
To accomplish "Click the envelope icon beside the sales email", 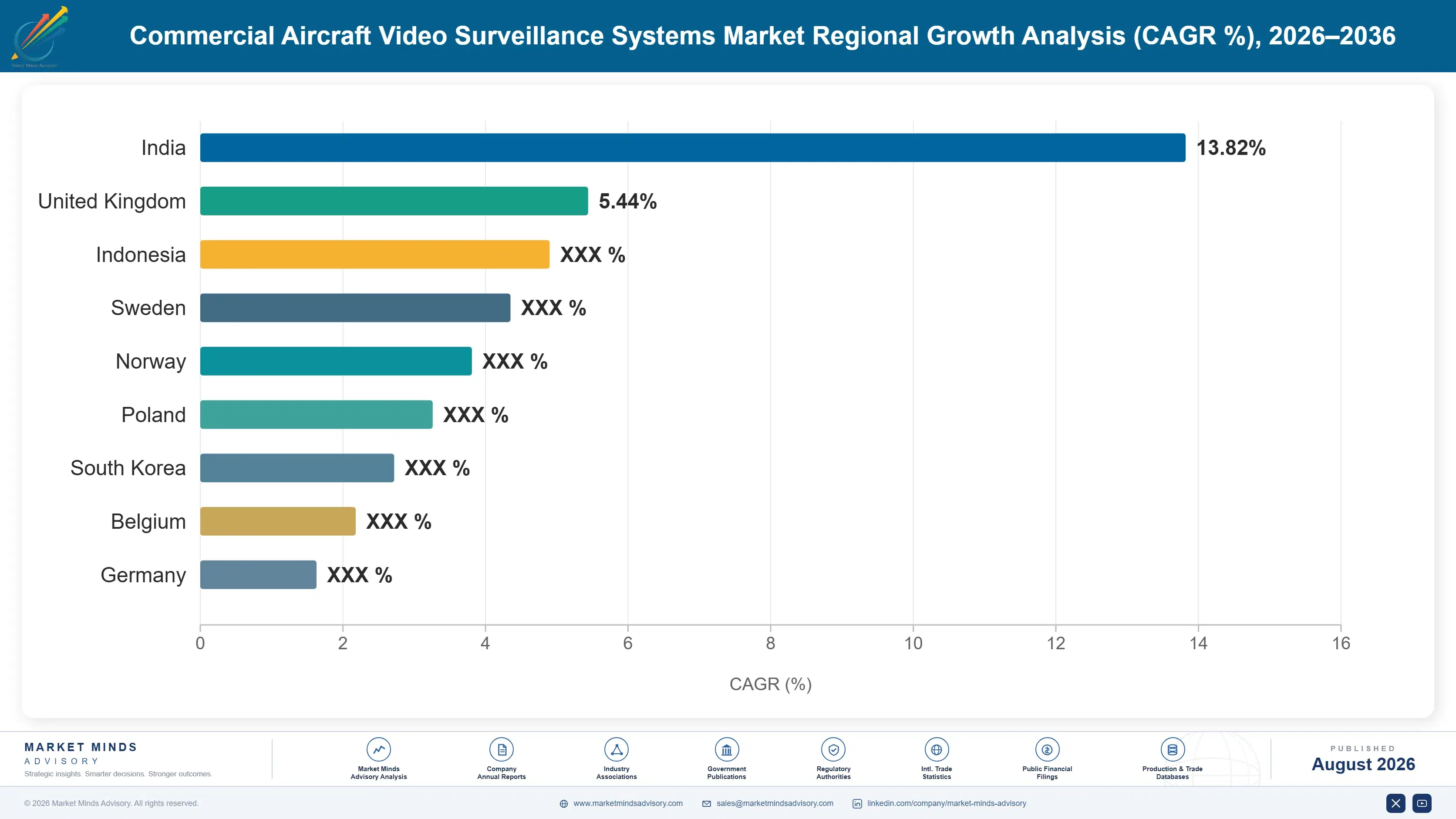I will (707, 804).
